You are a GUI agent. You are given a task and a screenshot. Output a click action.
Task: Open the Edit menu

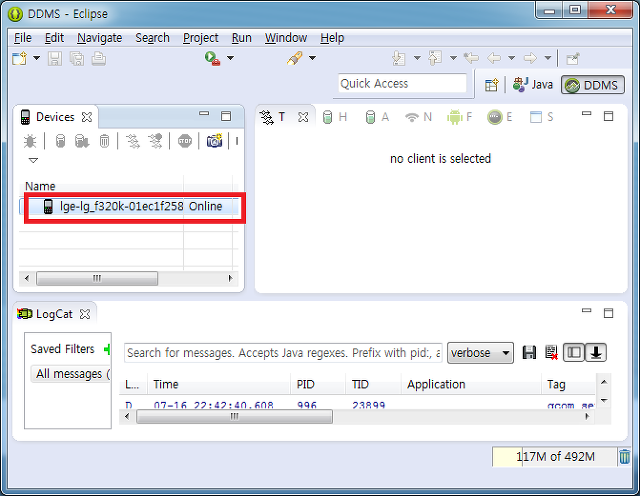coord(54,38)
